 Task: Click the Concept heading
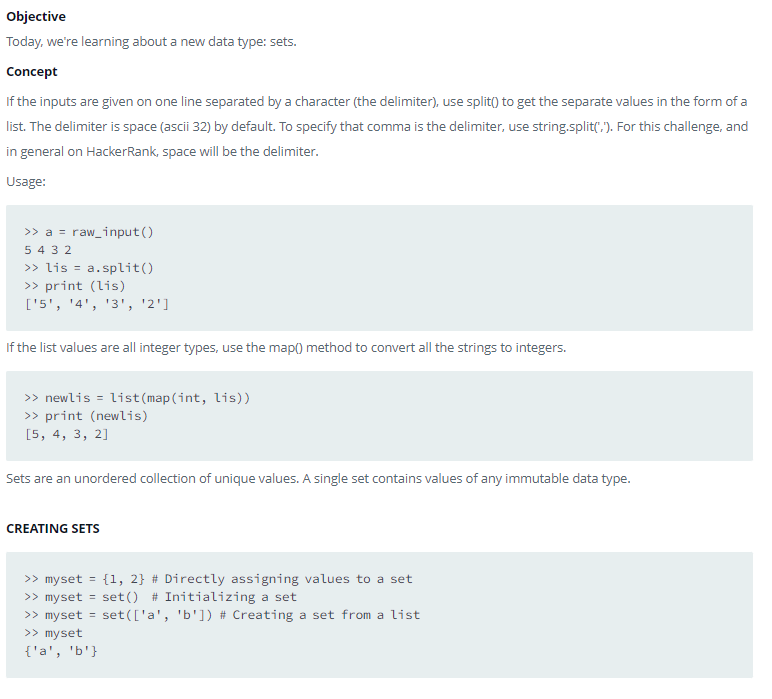click(32, 71)
